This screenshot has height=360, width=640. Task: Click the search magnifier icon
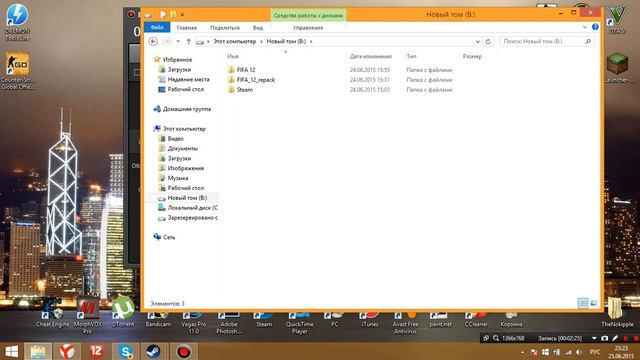point(588,41)
